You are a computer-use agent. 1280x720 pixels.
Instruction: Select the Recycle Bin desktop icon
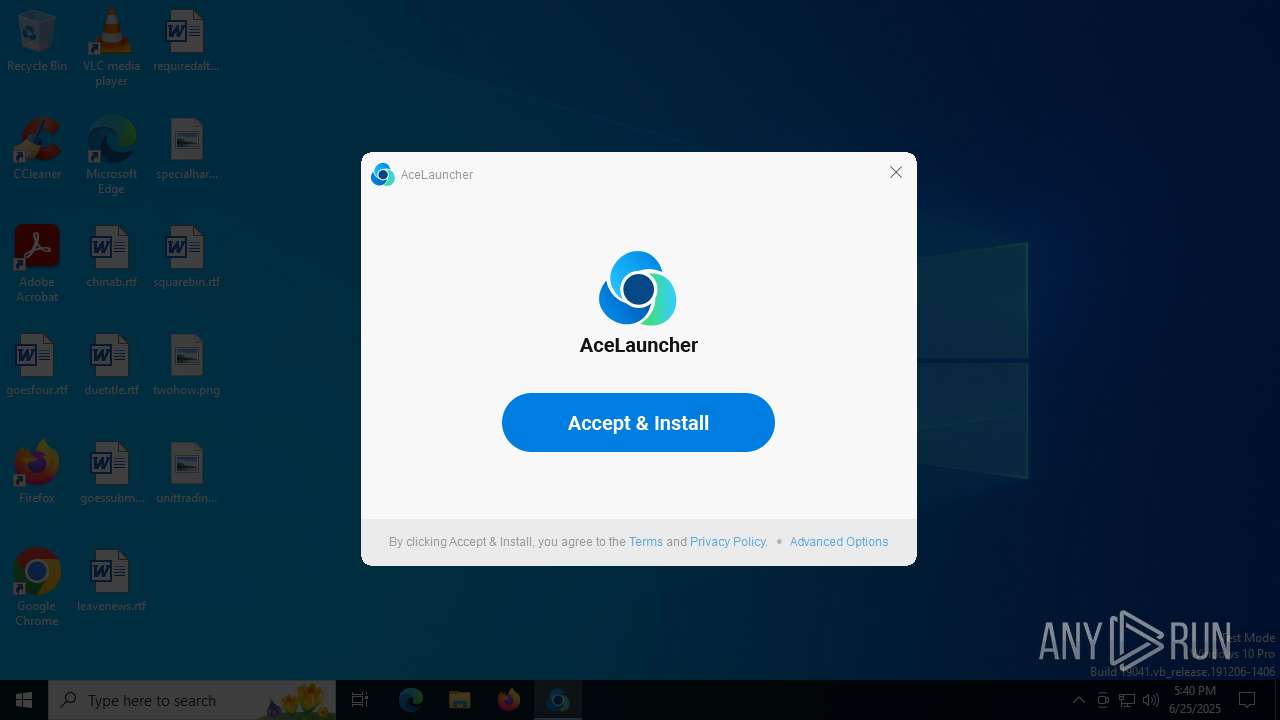[x=37, y=42]
